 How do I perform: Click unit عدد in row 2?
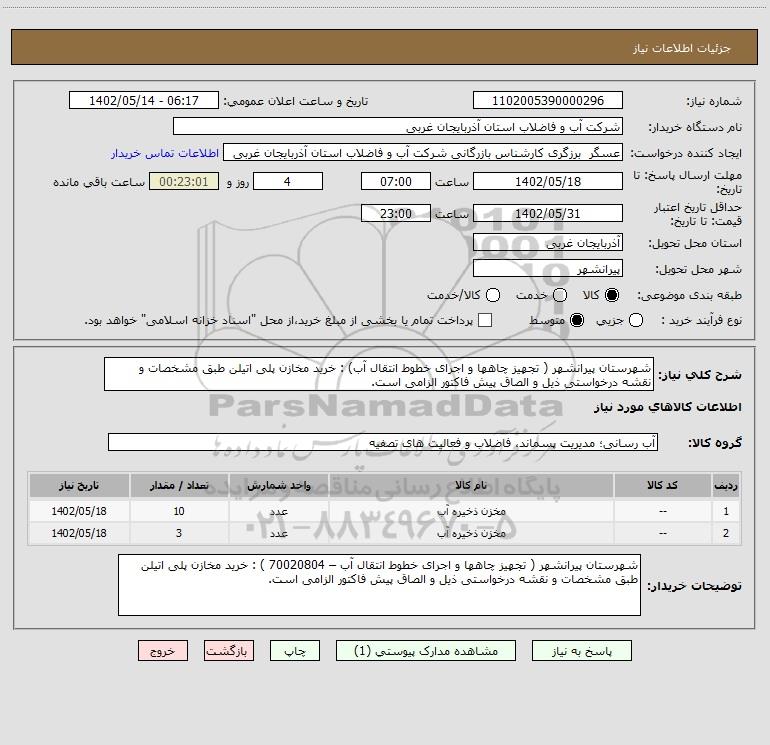pyautogui.click(x=278, y=533)
